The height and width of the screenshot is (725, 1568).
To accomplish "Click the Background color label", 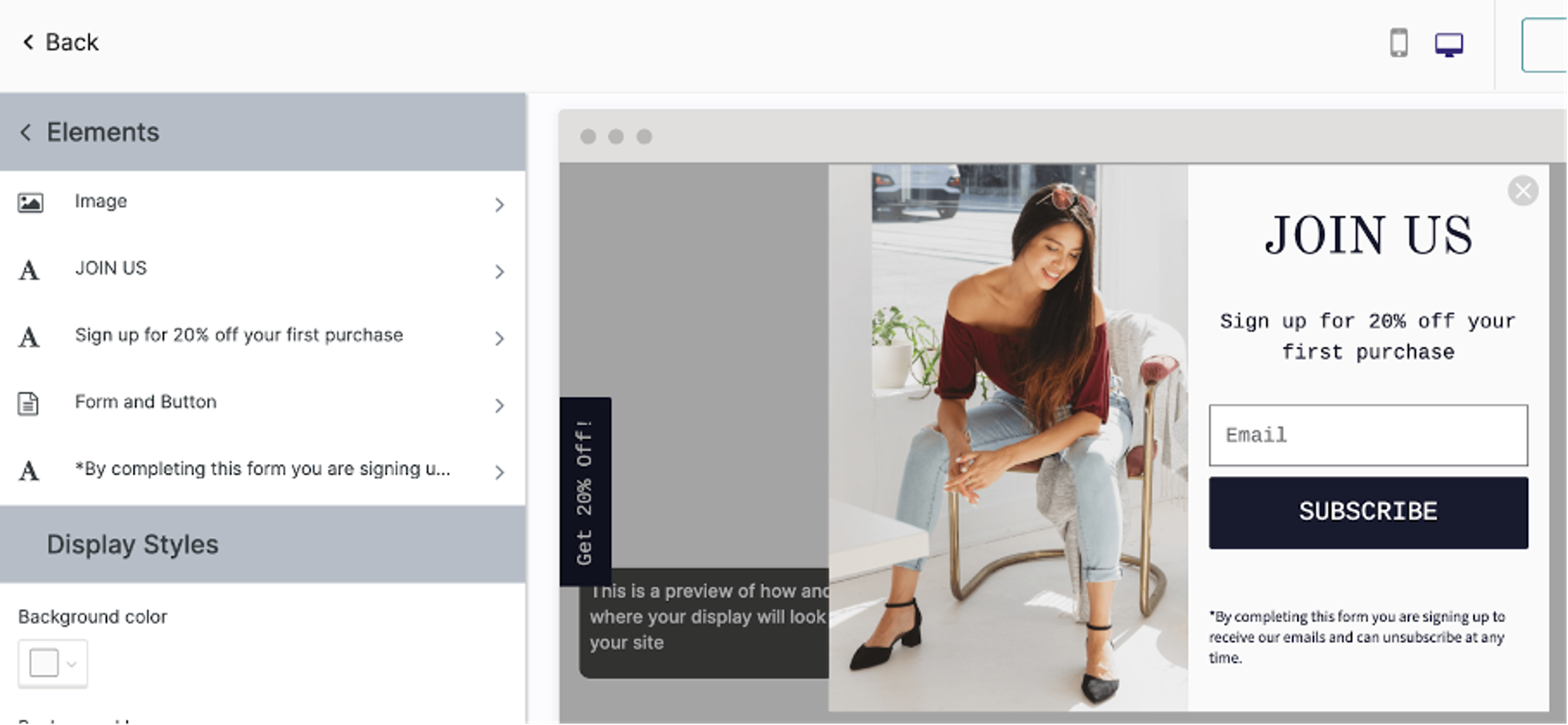I will coord(93,617).
